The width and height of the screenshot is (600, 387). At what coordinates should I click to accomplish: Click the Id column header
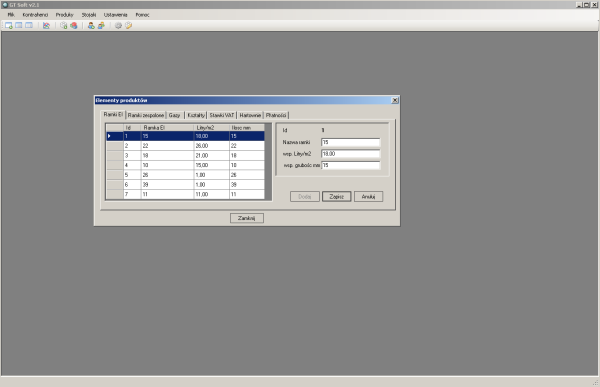click(x=132, y=128)
